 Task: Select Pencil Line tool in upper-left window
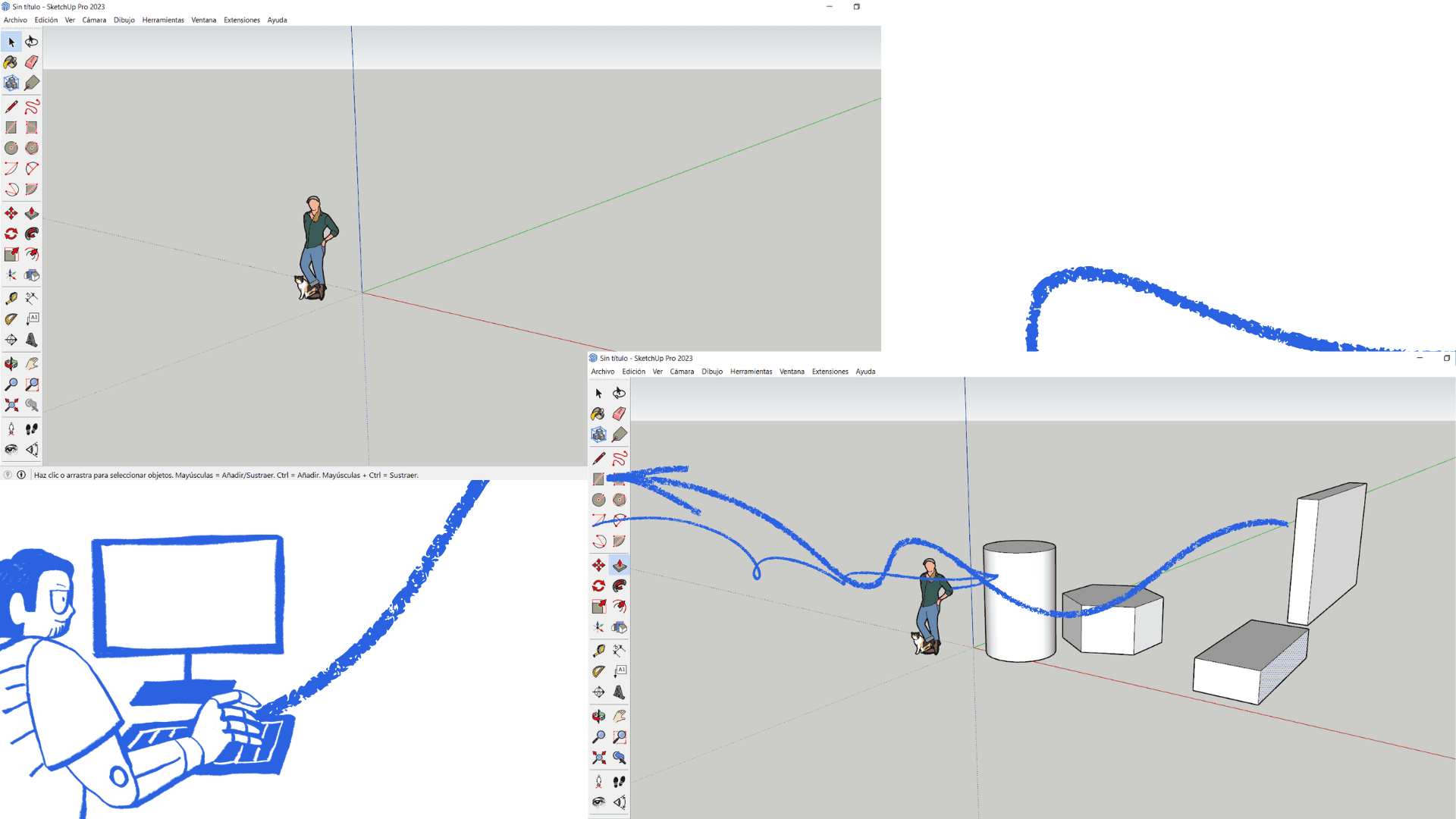(11, 107)
